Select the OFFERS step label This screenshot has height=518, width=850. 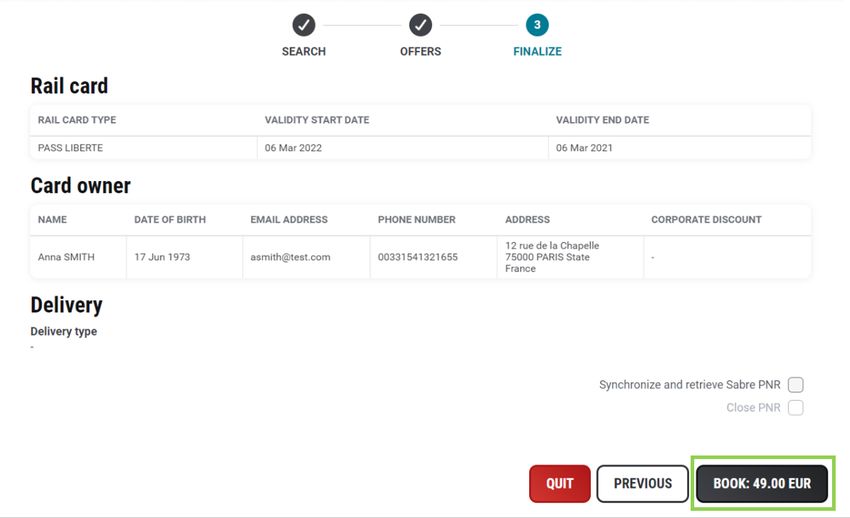coord(421,51)
